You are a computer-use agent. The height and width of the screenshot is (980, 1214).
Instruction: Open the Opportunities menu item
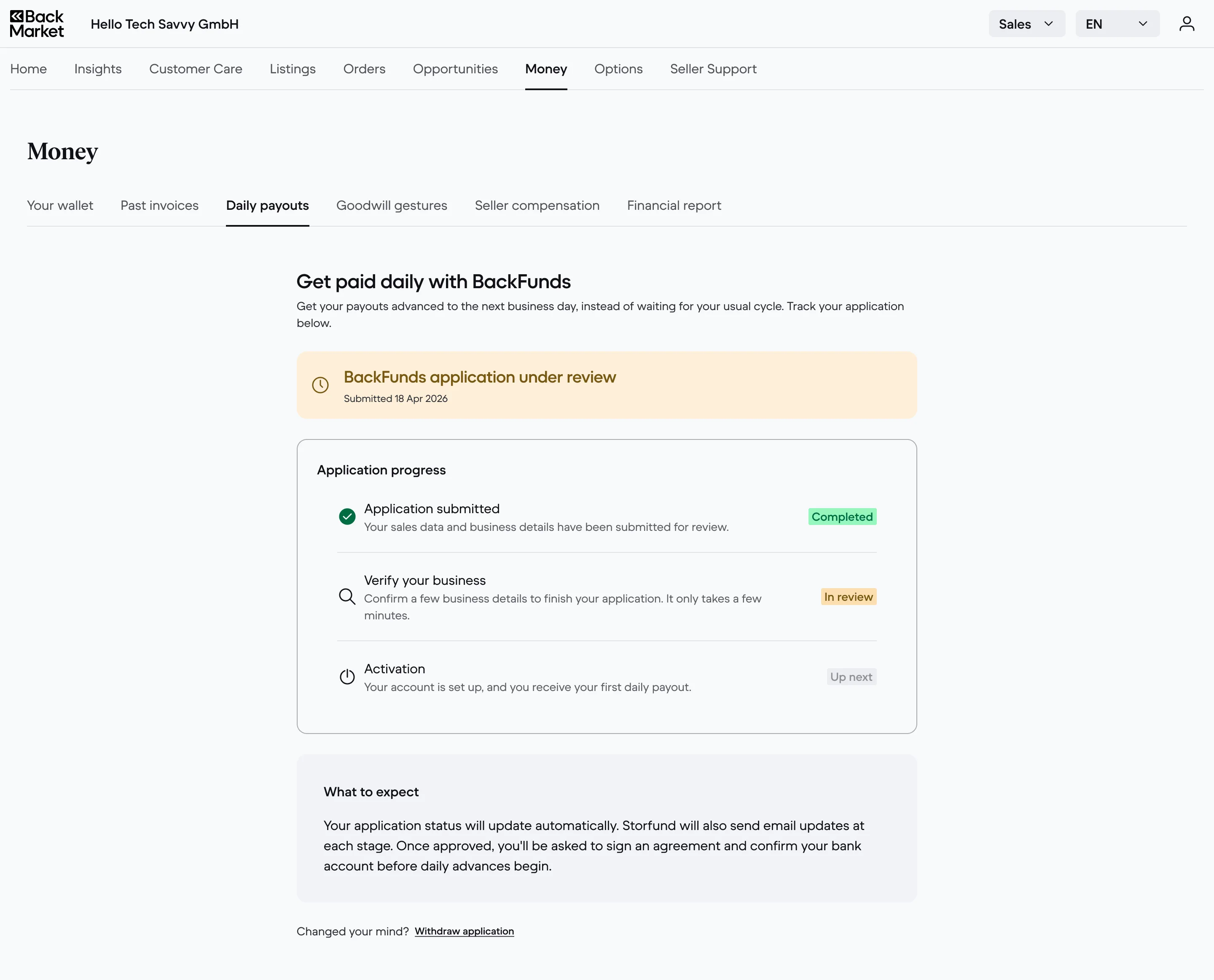point(455,69)
